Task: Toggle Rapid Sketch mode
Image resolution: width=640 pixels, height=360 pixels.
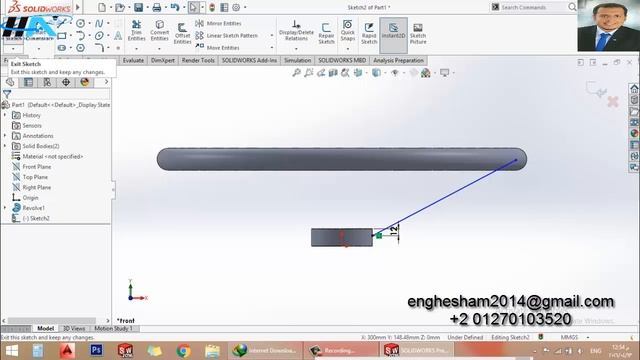Action: (x=369, y=33)
